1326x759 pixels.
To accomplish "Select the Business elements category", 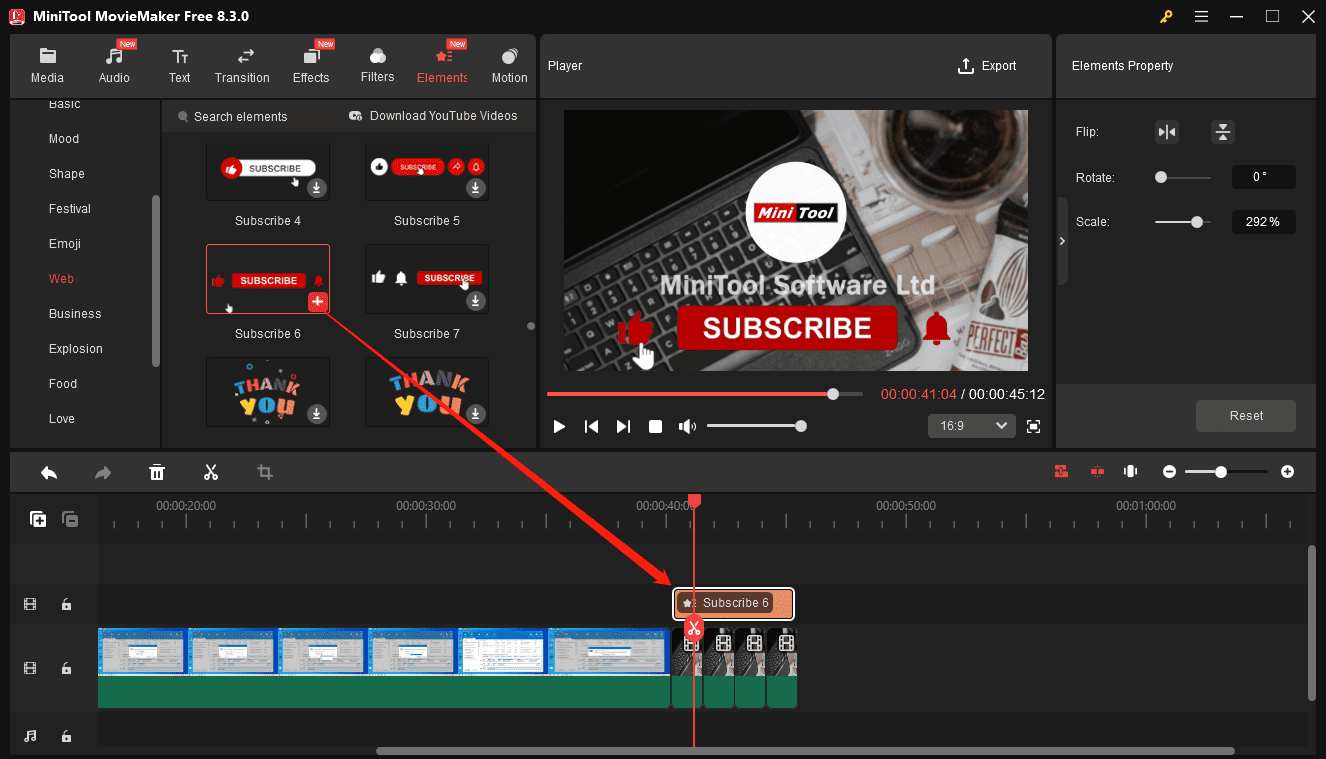I will coord(75,314).
